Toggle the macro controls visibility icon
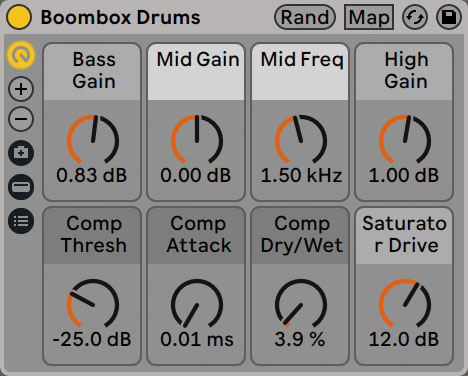 (21, 55)
